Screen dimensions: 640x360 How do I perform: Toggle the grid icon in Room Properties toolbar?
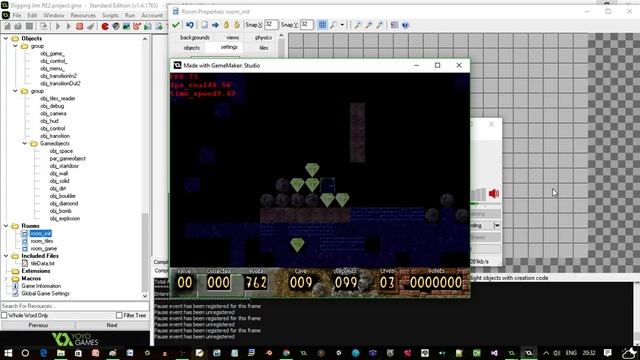click(322, 25)
